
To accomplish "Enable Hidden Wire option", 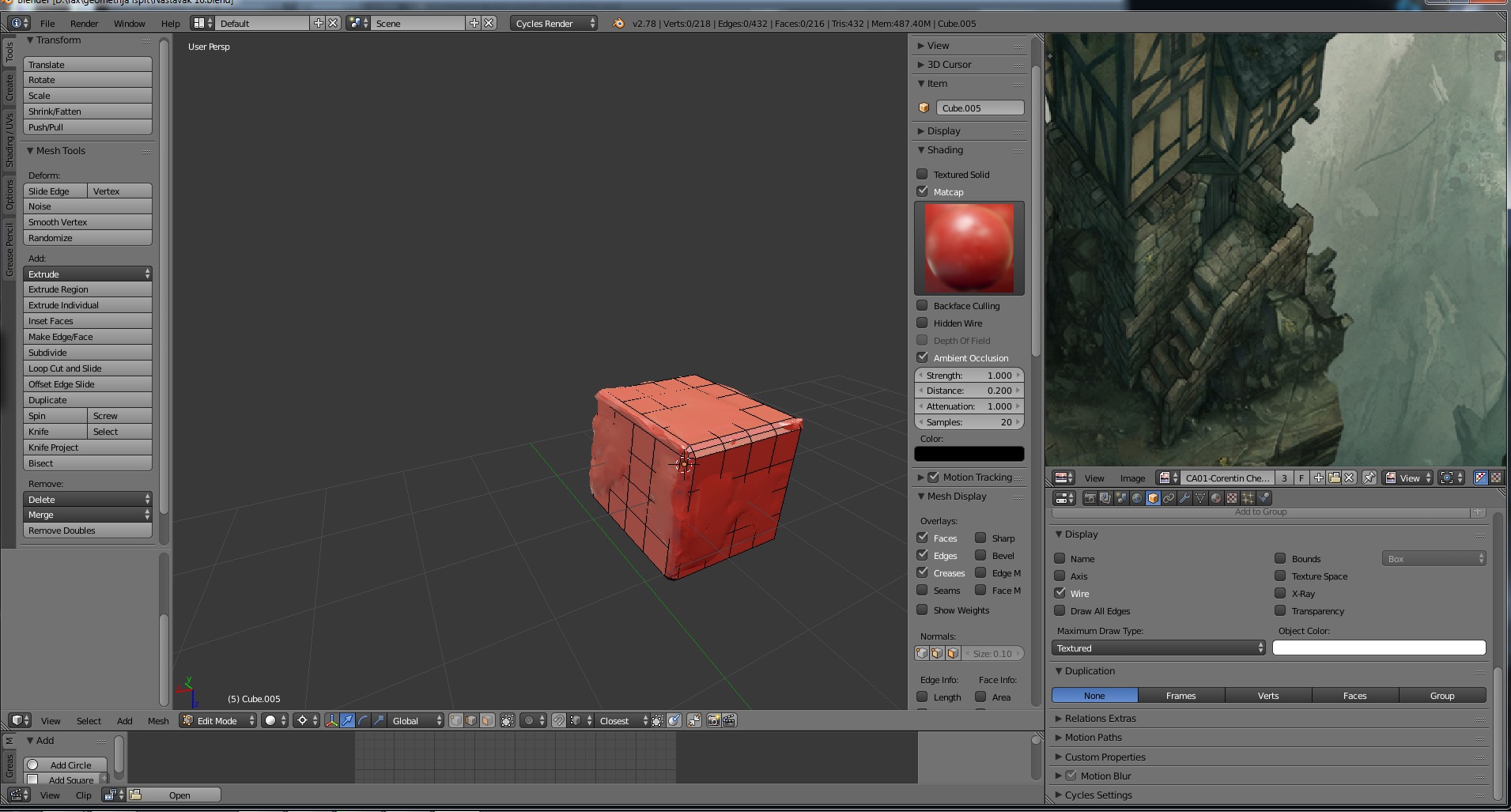I will tap(922, 323).
